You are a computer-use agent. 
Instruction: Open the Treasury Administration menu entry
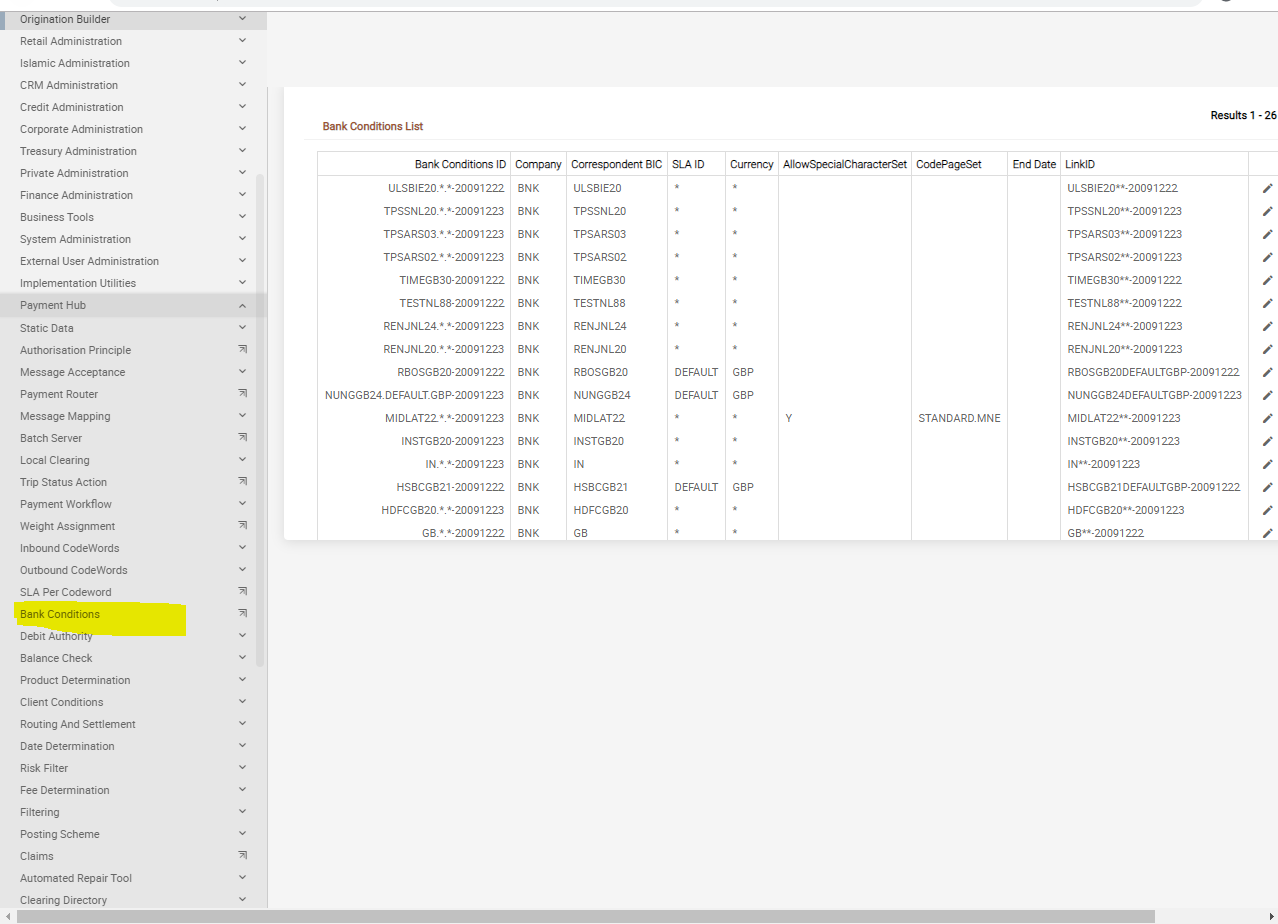pyautogui.click(x=78, y=151)
